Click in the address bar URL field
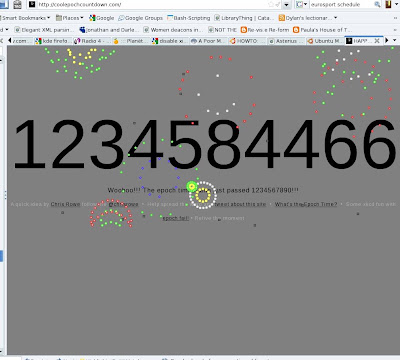400x360 pixels. (x=150, y=4)
